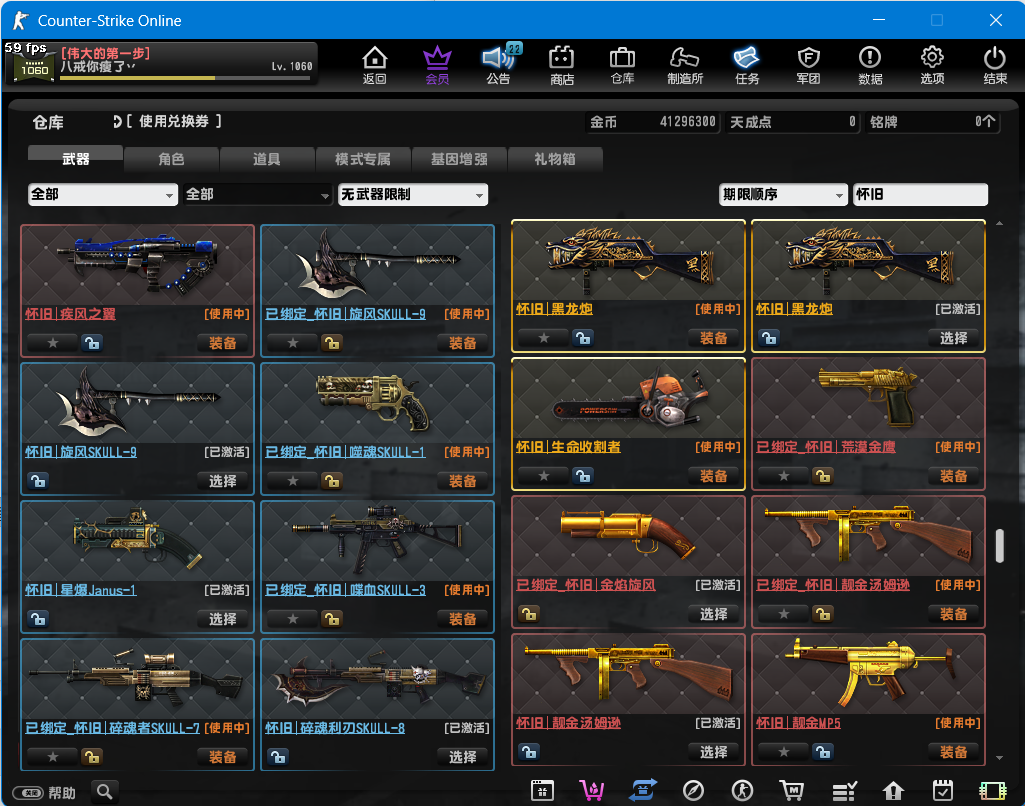Click the scroll-up arrow of inventory list
Screen dimensions: 1025x806
point(1000,224)
